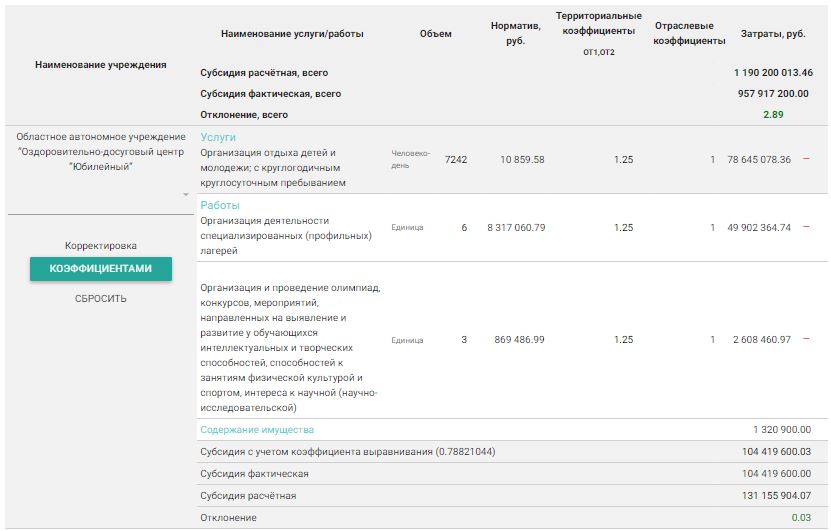Click the red minus icon beside 49 902 364.74
The width and height of the screenshot is (831, 531).
[x=806, y=227]
